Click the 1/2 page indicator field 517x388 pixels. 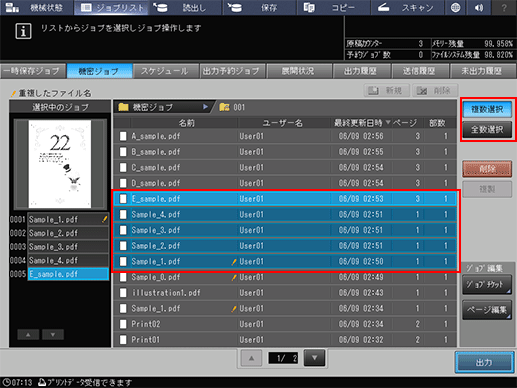point(283,358)
